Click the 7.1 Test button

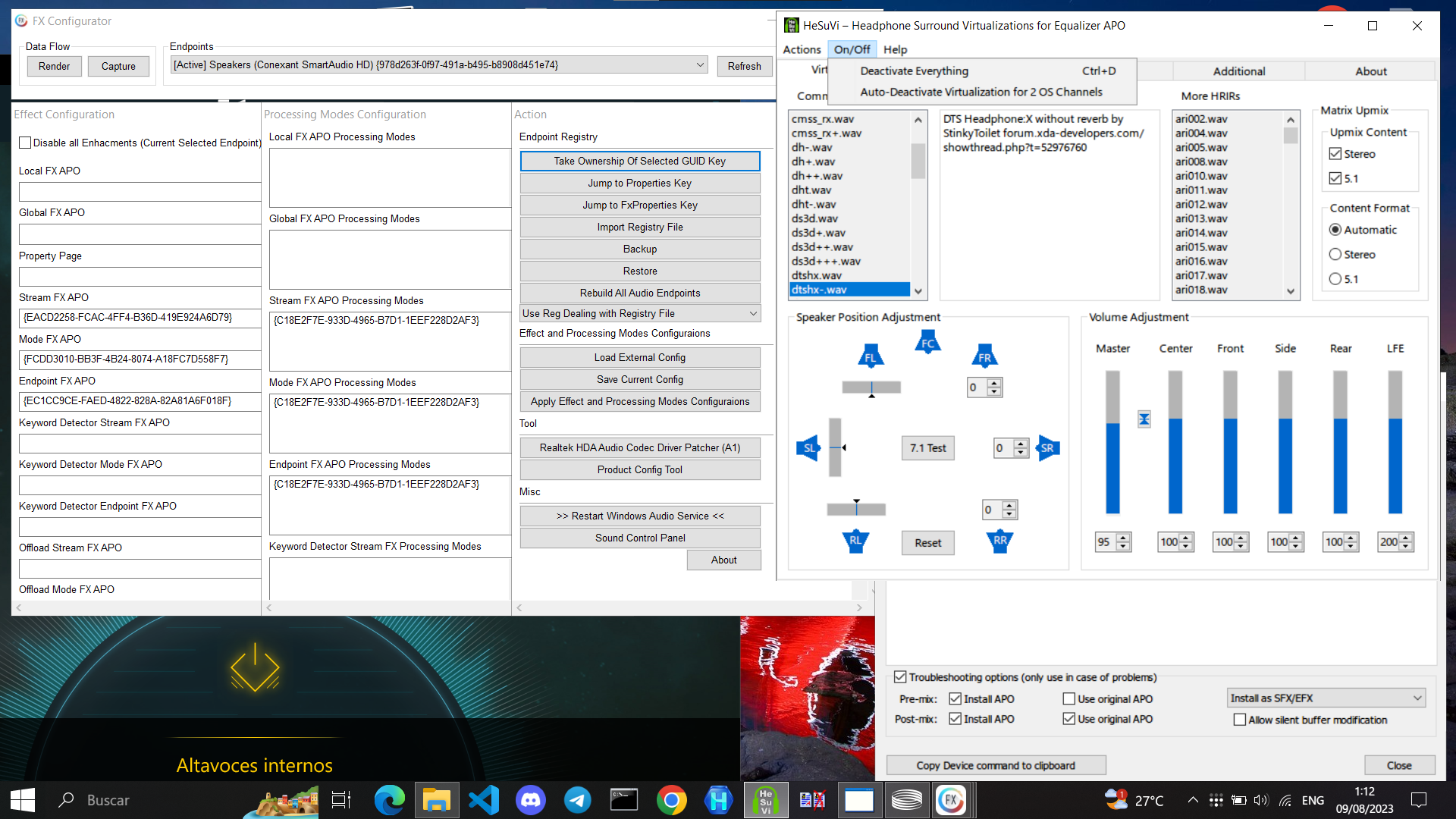pyautogui.click(x=928, y=448)
